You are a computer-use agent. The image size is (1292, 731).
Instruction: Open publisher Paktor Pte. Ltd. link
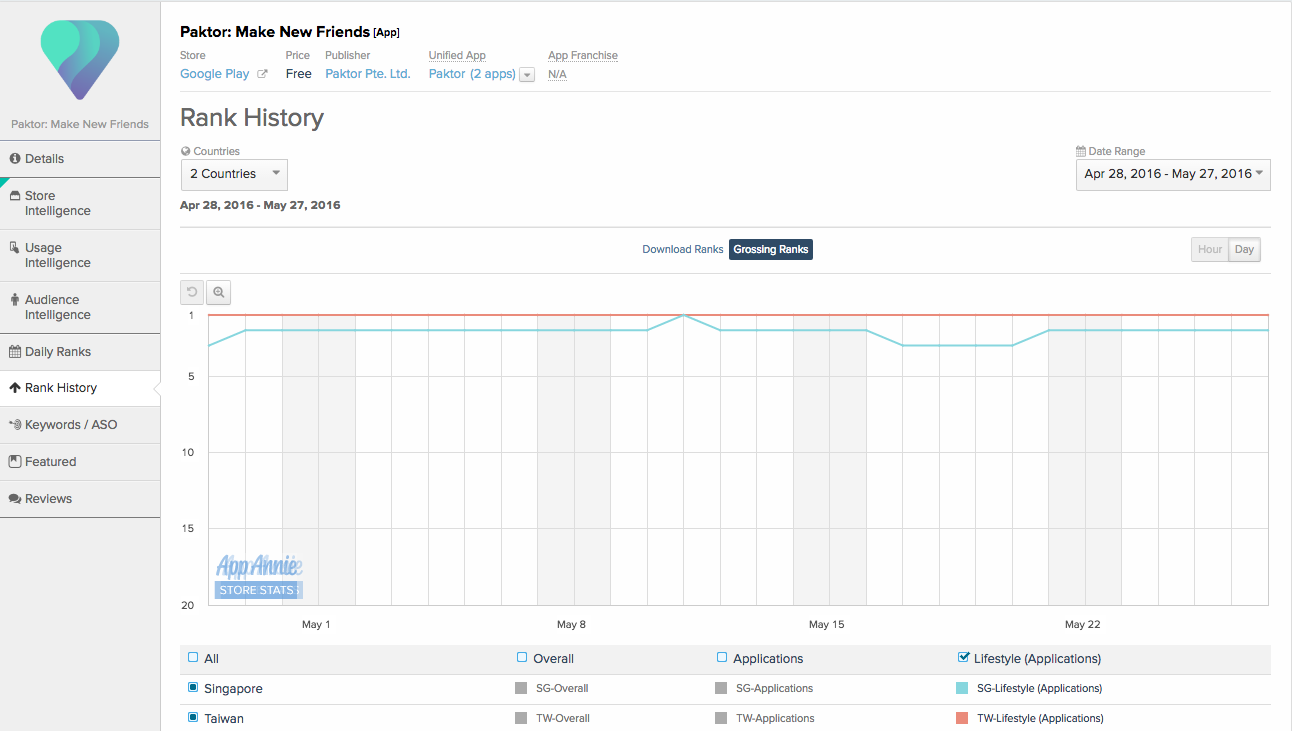pos(368,74)
